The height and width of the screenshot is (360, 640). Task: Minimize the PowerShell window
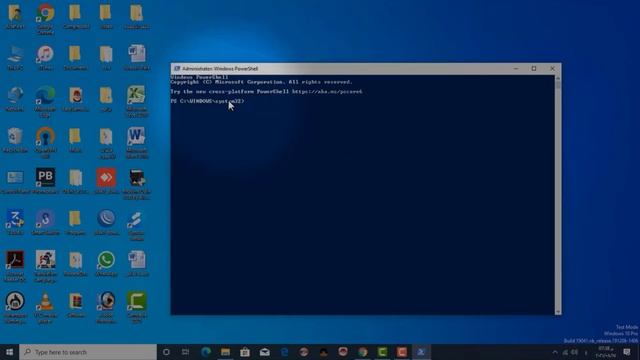click(516, 69)
